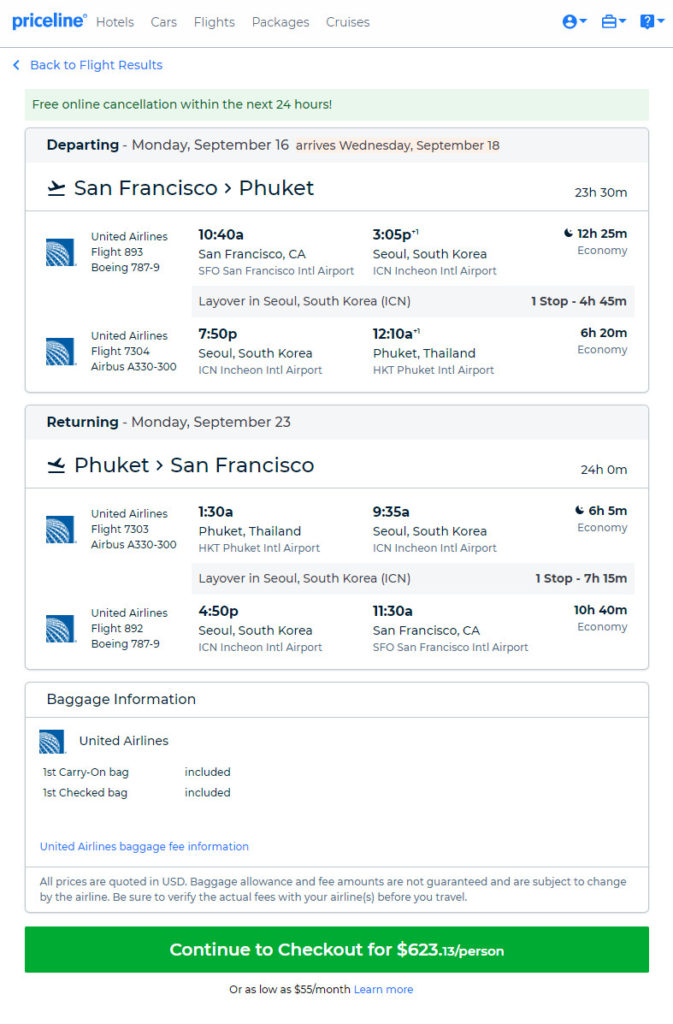Click the 1st Checked bag row
This screenshot has width=673, height=1024.
pos(136,792)
